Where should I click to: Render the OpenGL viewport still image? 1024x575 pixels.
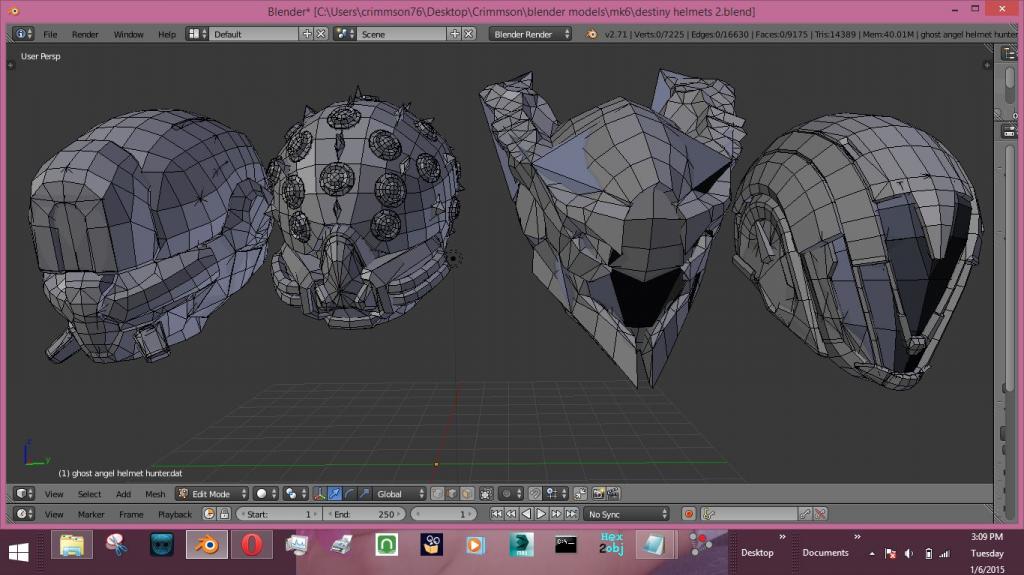pos(598,493)
